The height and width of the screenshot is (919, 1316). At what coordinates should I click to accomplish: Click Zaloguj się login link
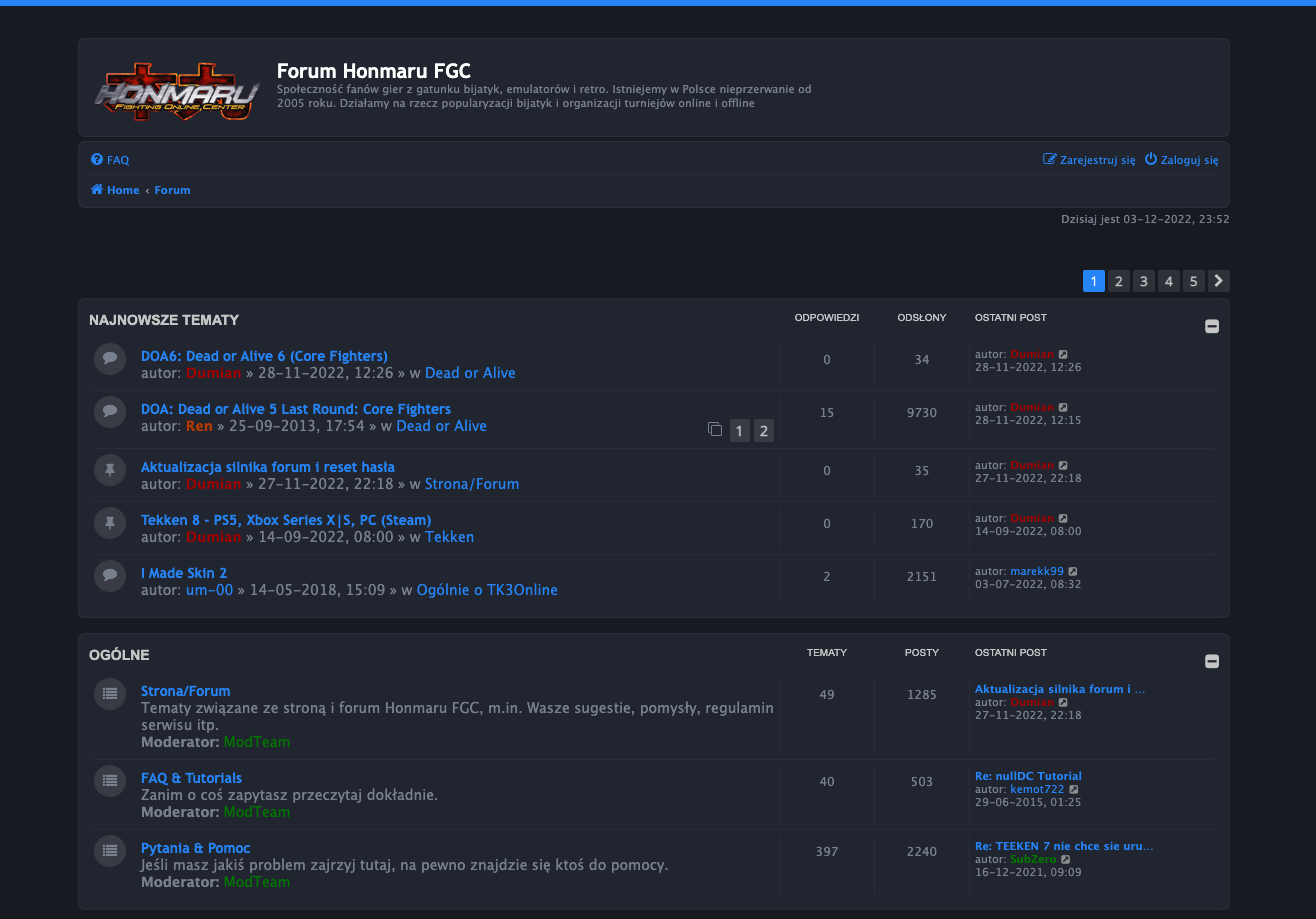tap(1181, 159)
